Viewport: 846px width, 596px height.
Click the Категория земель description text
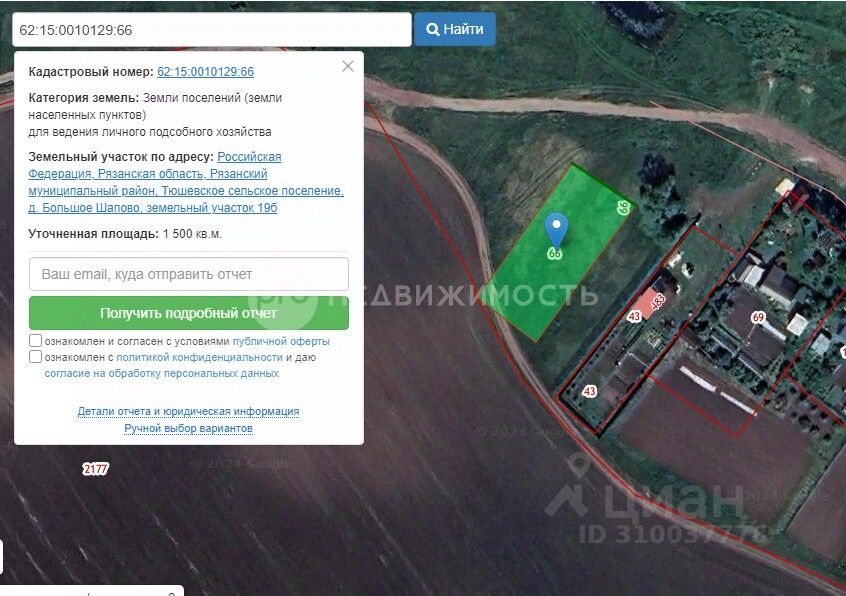(x=155, y=115)
